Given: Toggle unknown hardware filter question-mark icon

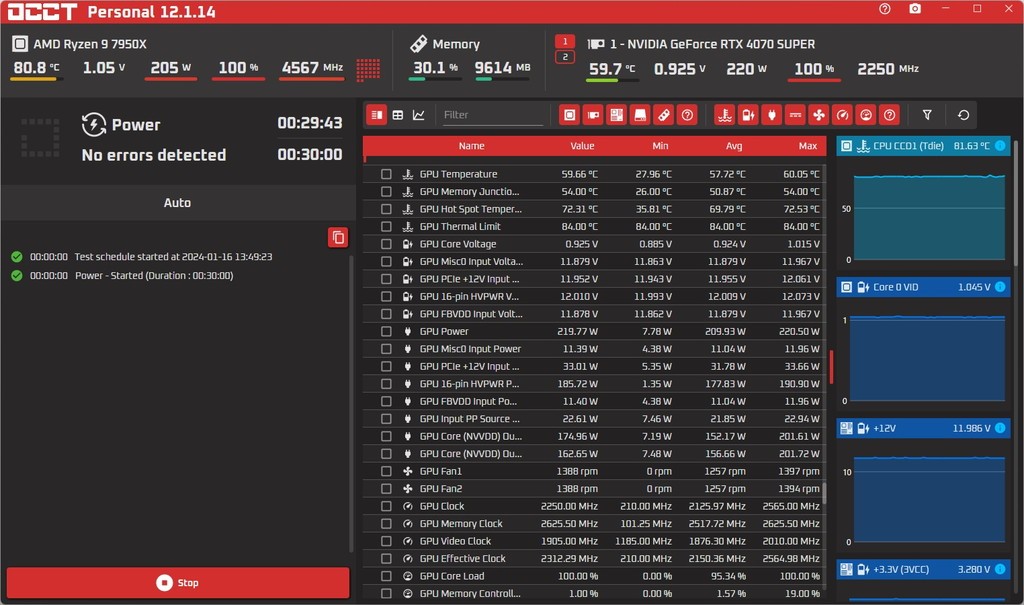Looking at the screenshot, I should 687,115.
